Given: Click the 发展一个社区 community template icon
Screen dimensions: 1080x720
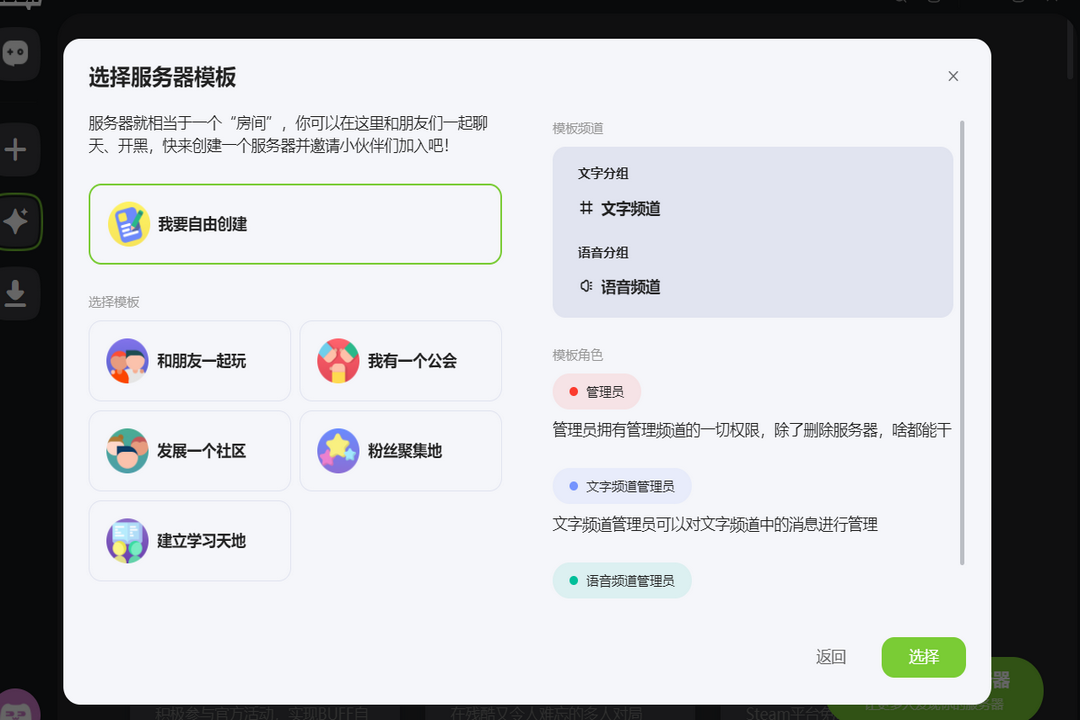Looking at the screenshot, I should coord(127,451).
